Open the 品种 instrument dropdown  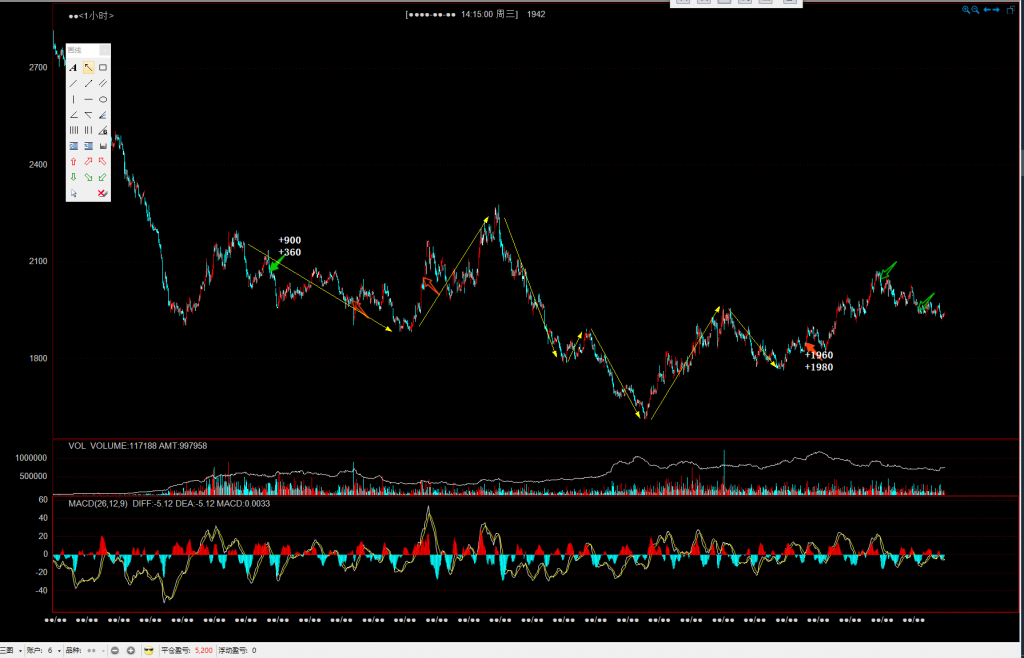pos(103,650)
